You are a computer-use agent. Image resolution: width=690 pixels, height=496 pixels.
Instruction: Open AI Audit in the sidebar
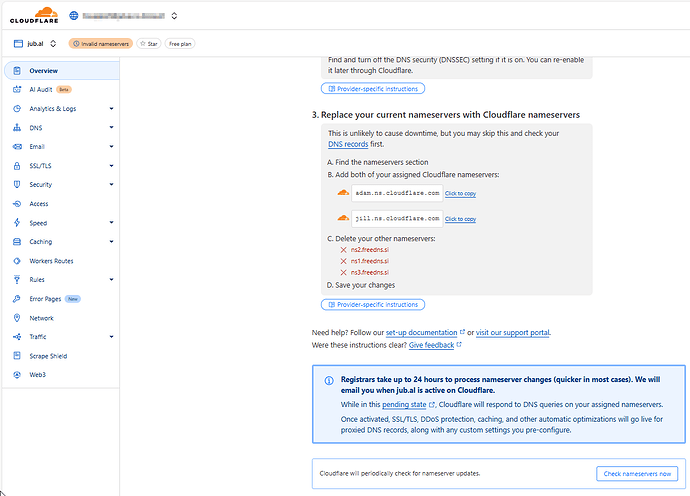pos(41,89)
